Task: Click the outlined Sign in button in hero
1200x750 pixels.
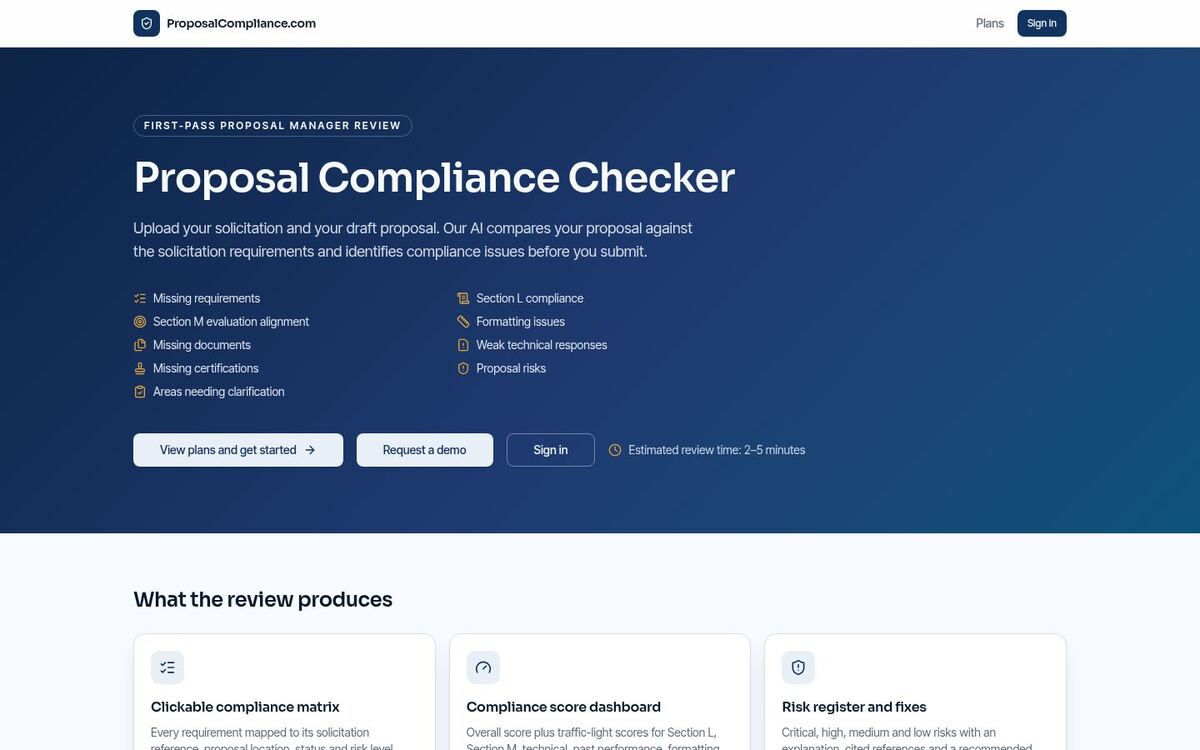Action: [551, 450]
